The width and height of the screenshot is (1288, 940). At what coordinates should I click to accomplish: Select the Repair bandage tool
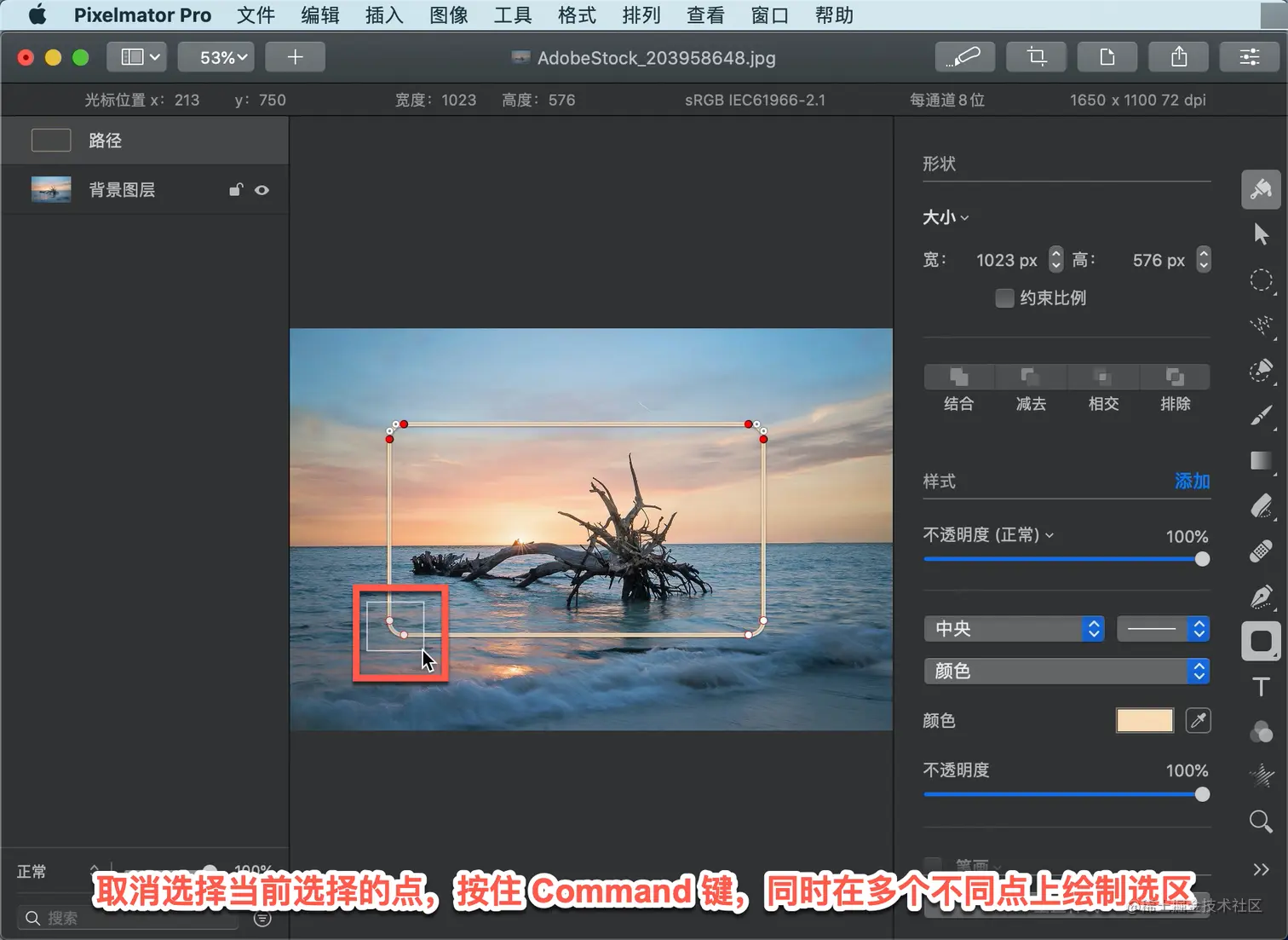click(1261, 551)
